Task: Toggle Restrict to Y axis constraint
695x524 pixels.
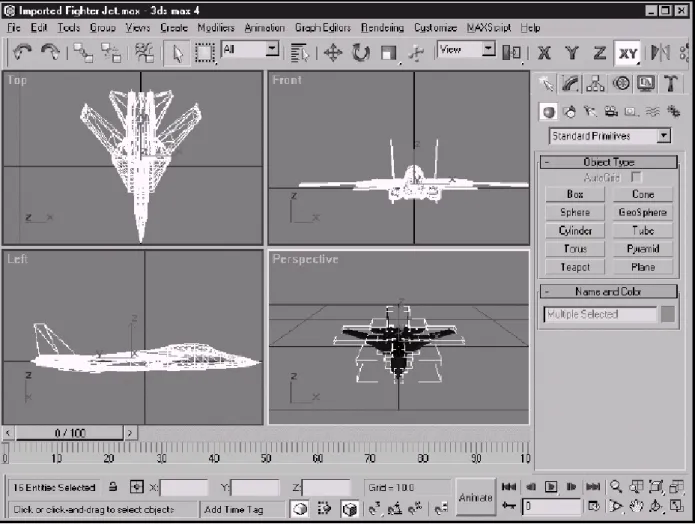Action: tap(572, 53)
